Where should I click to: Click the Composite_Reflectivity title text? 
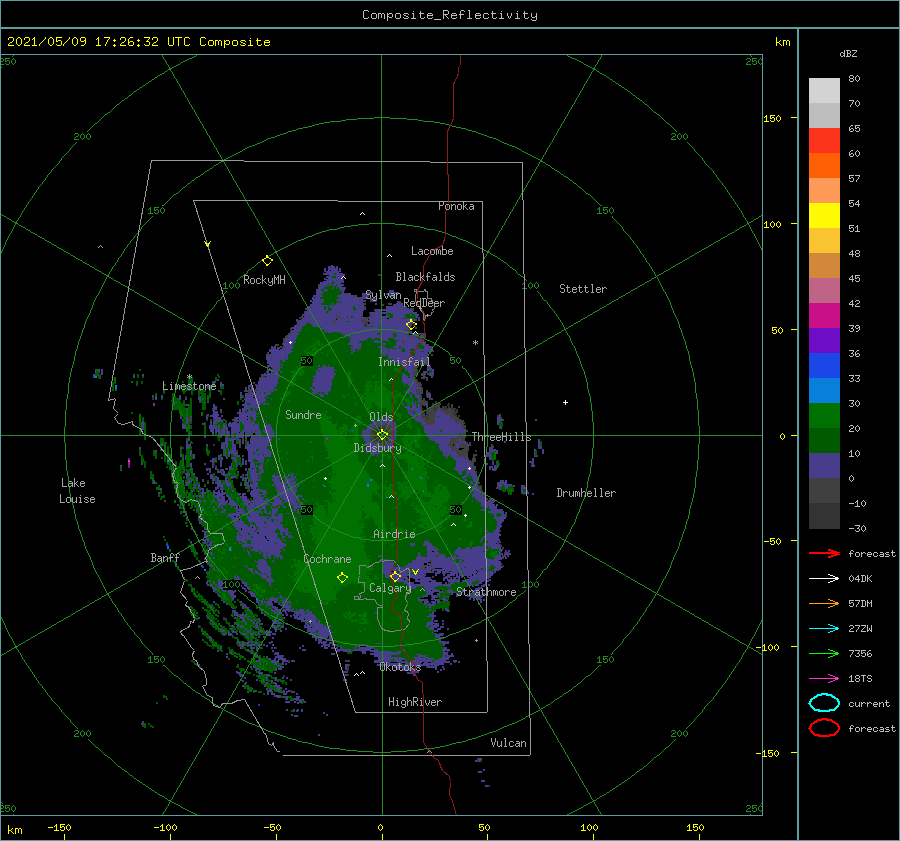pos(450,15)
